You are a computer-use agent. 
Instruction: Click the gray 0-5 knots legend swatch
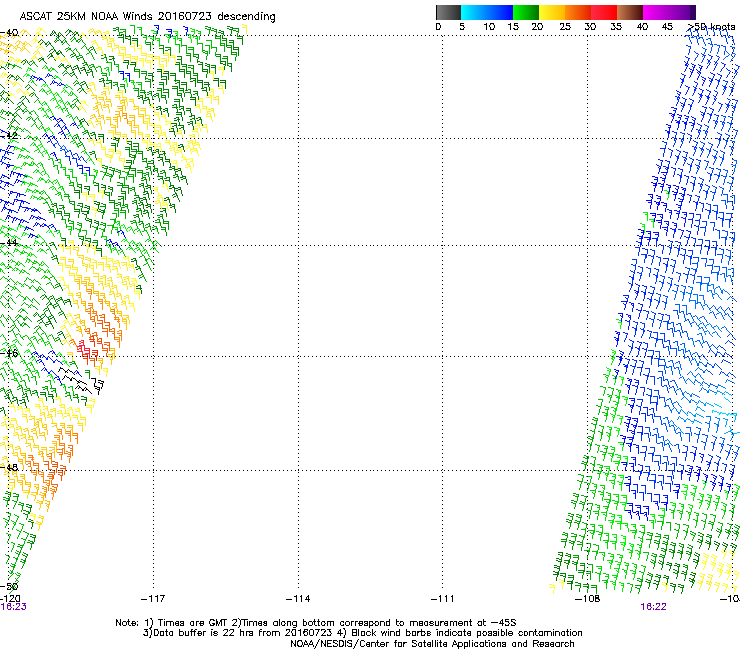(x=448, y=12)
